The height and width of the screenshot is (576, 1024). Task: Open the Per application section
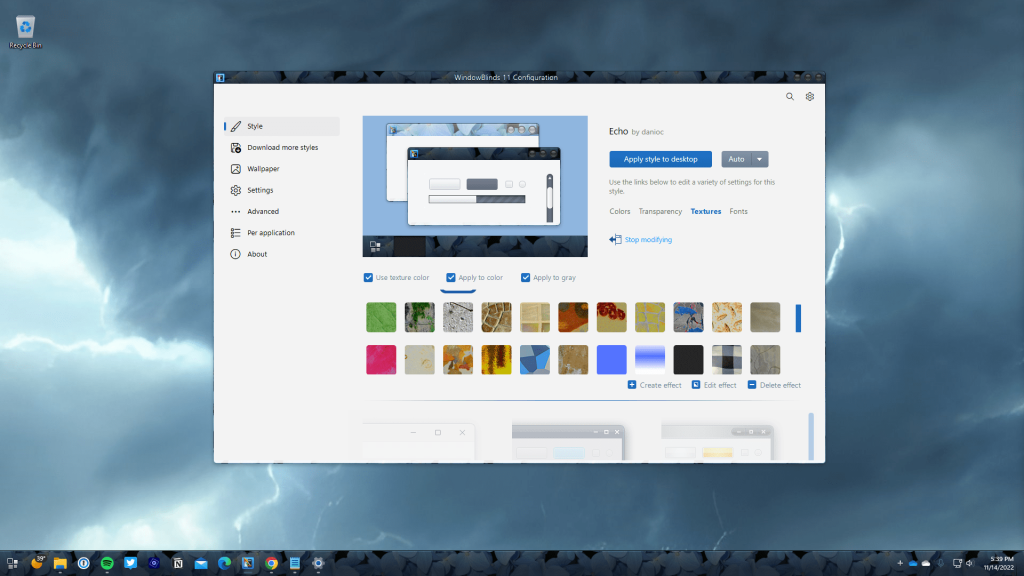pos(270,233)
